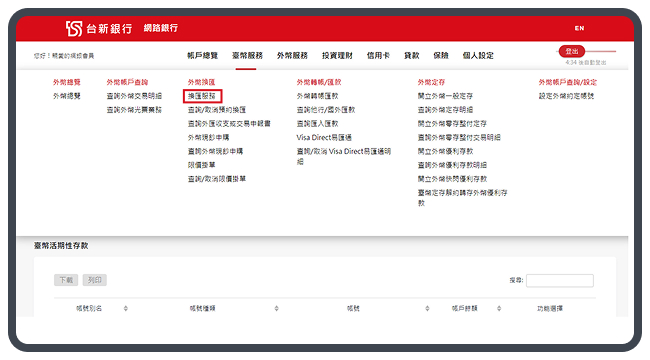Select 查詢外幣現鈔申購

216,151
